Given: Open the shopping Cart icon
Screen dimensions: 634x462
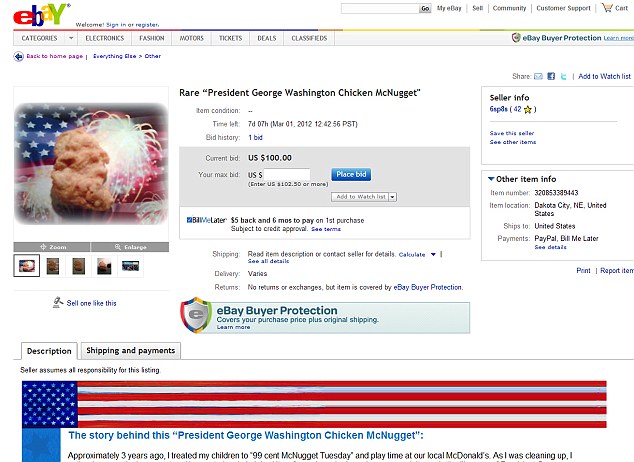Looking at the screenshot, I should coord(607,8).
